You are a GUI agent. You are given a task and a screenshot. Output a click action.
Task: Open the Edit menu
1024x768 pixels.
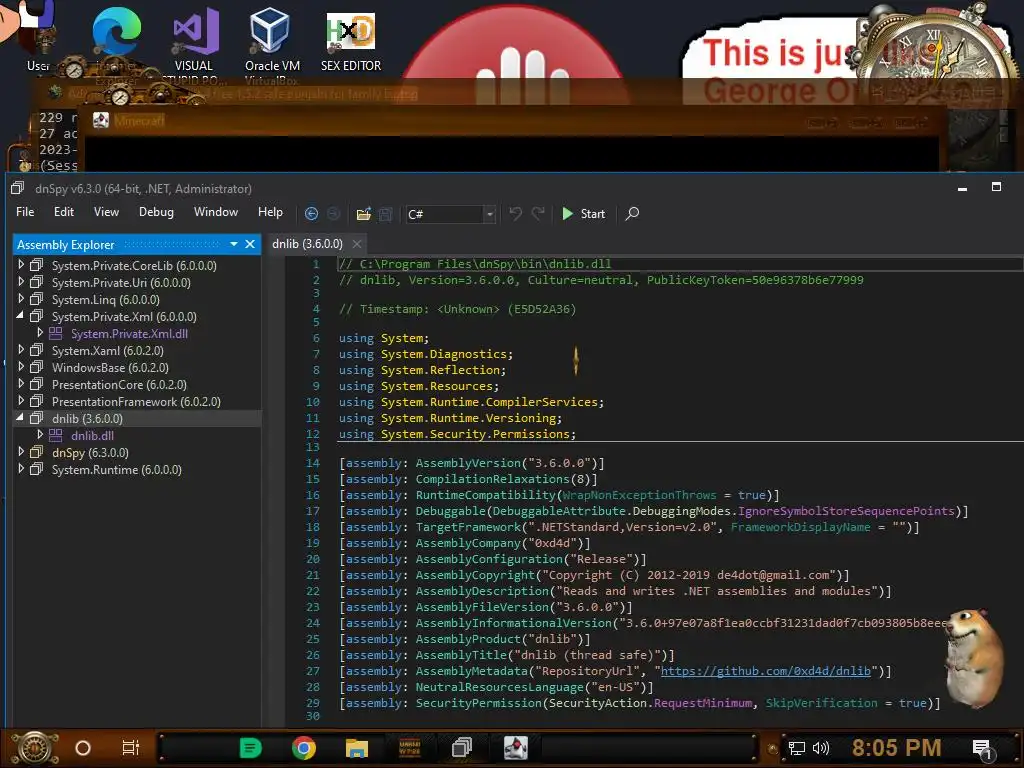(x=63, y=212)
